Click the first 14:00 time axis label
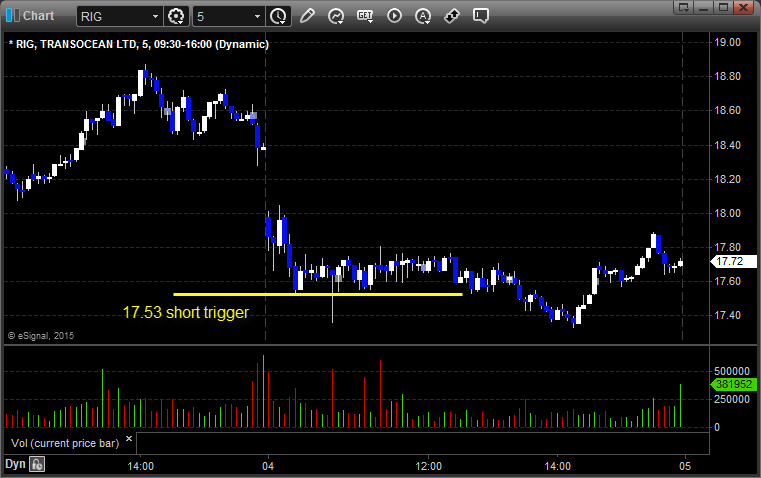This screenshot has height=478, width=761. coord(140,466)
